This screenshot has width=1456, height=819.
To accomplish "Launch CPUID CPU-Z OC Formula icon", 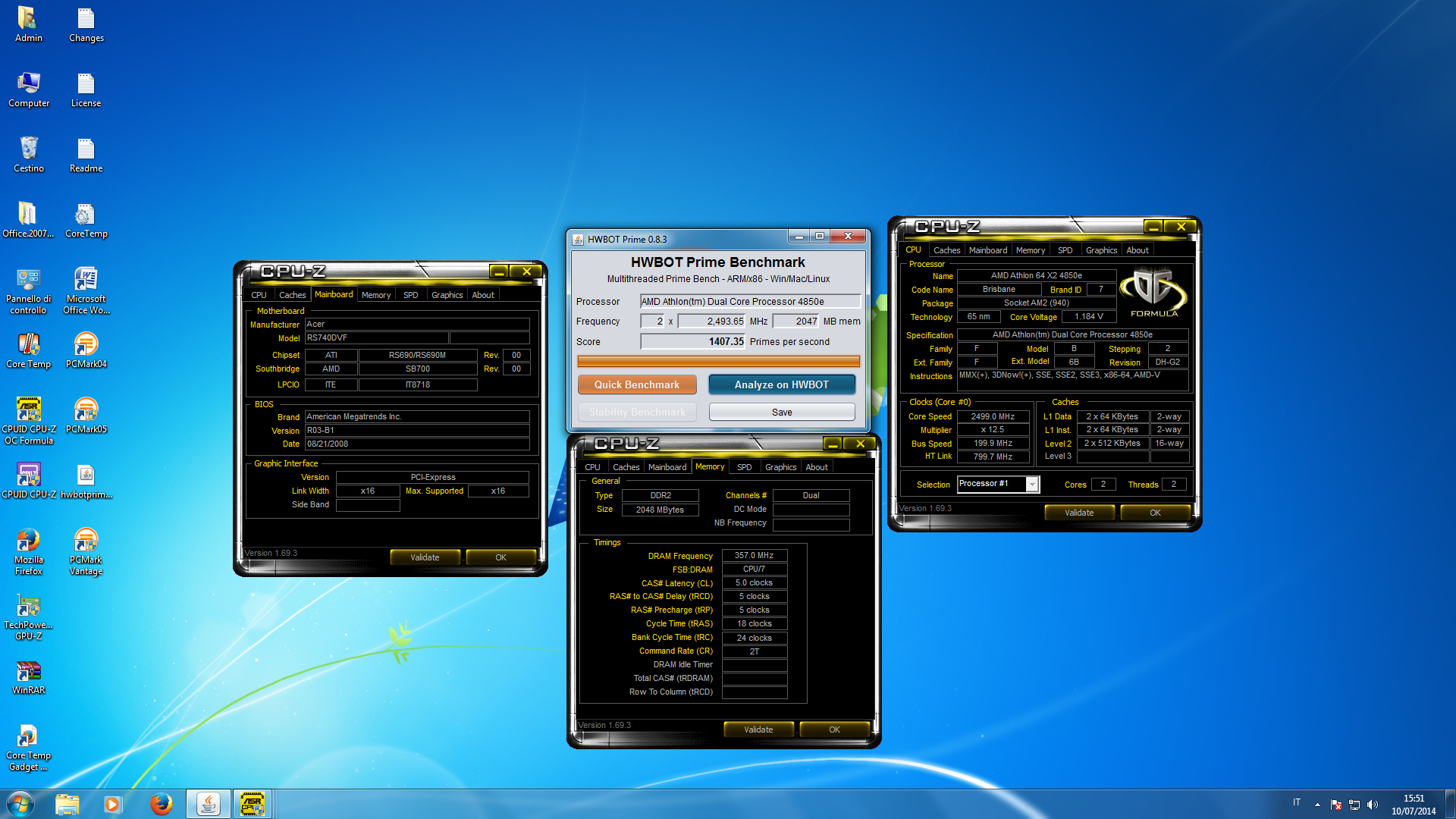I will [28, 421].
